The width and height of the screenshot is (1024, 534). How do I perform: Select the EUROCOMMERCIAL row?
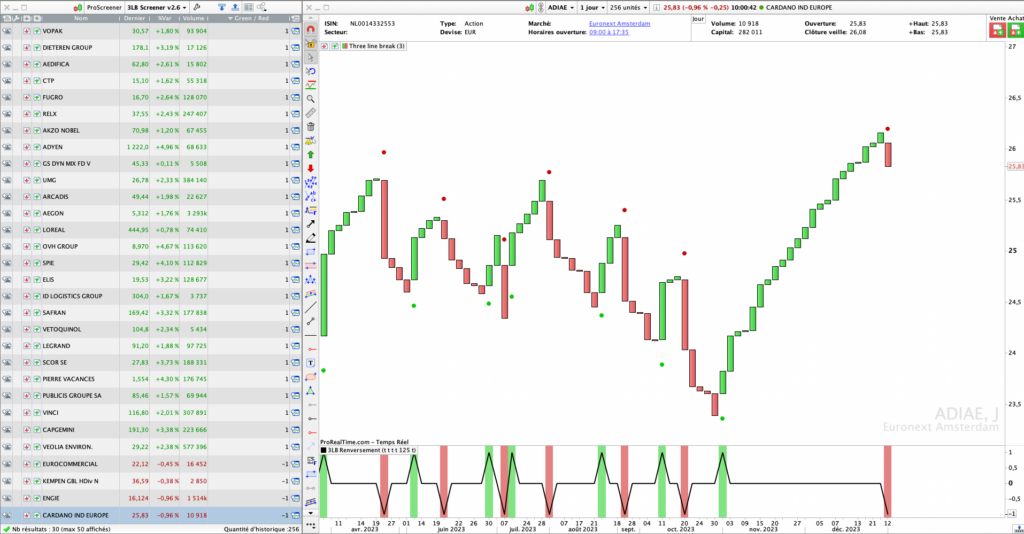[x=151, y=464]
